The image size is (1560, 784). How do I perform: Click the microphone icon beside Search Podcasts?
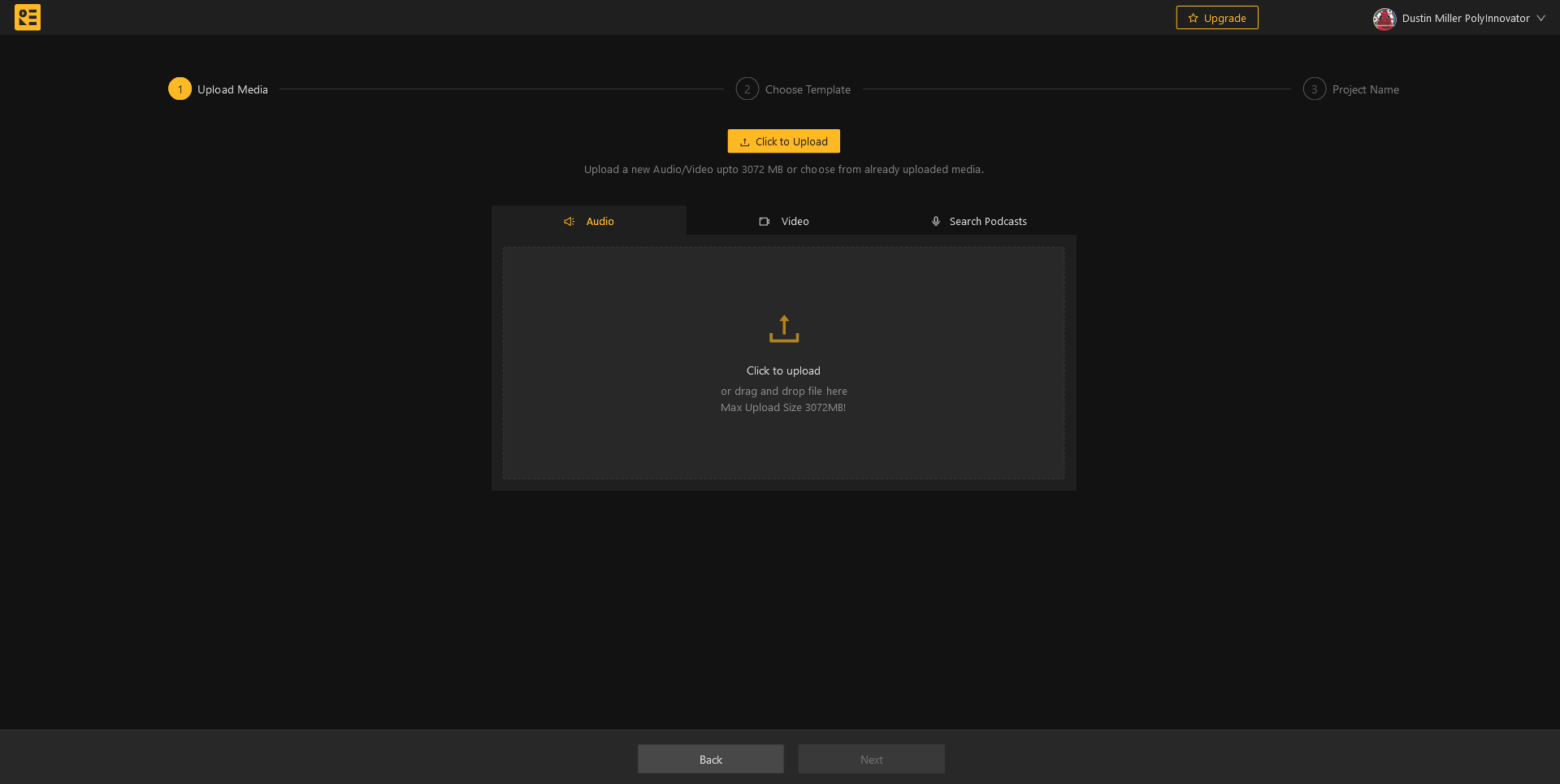(935, 221)
